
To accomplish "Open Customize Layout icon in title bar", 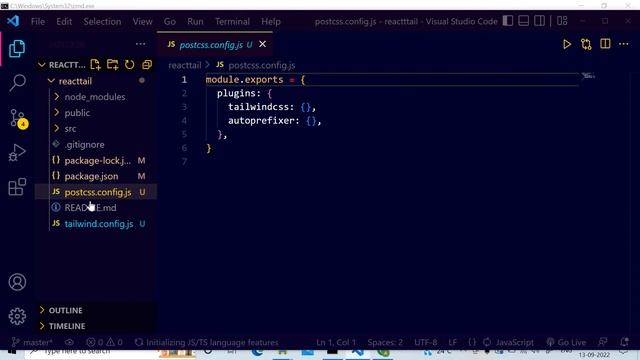I will [x=562, y=21].
